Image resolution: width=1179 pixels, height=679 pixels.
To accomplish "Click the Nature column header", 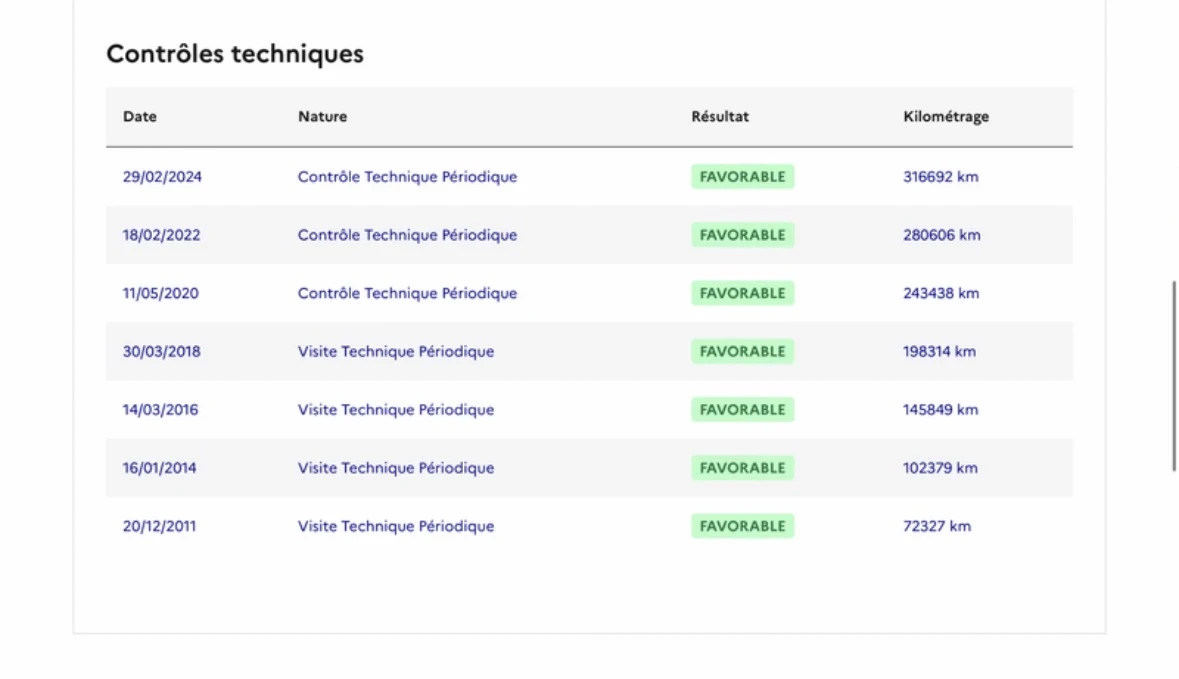I will tap(322, 116).
